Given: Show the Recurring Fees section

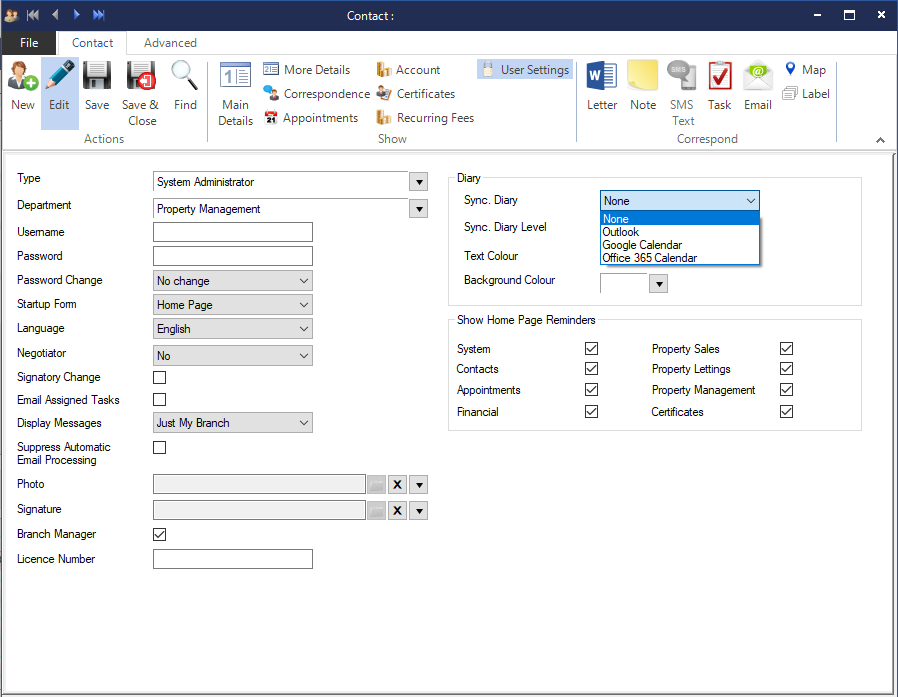Looking at the screenshot, I should pyautogui.click(x=425, y=118).
